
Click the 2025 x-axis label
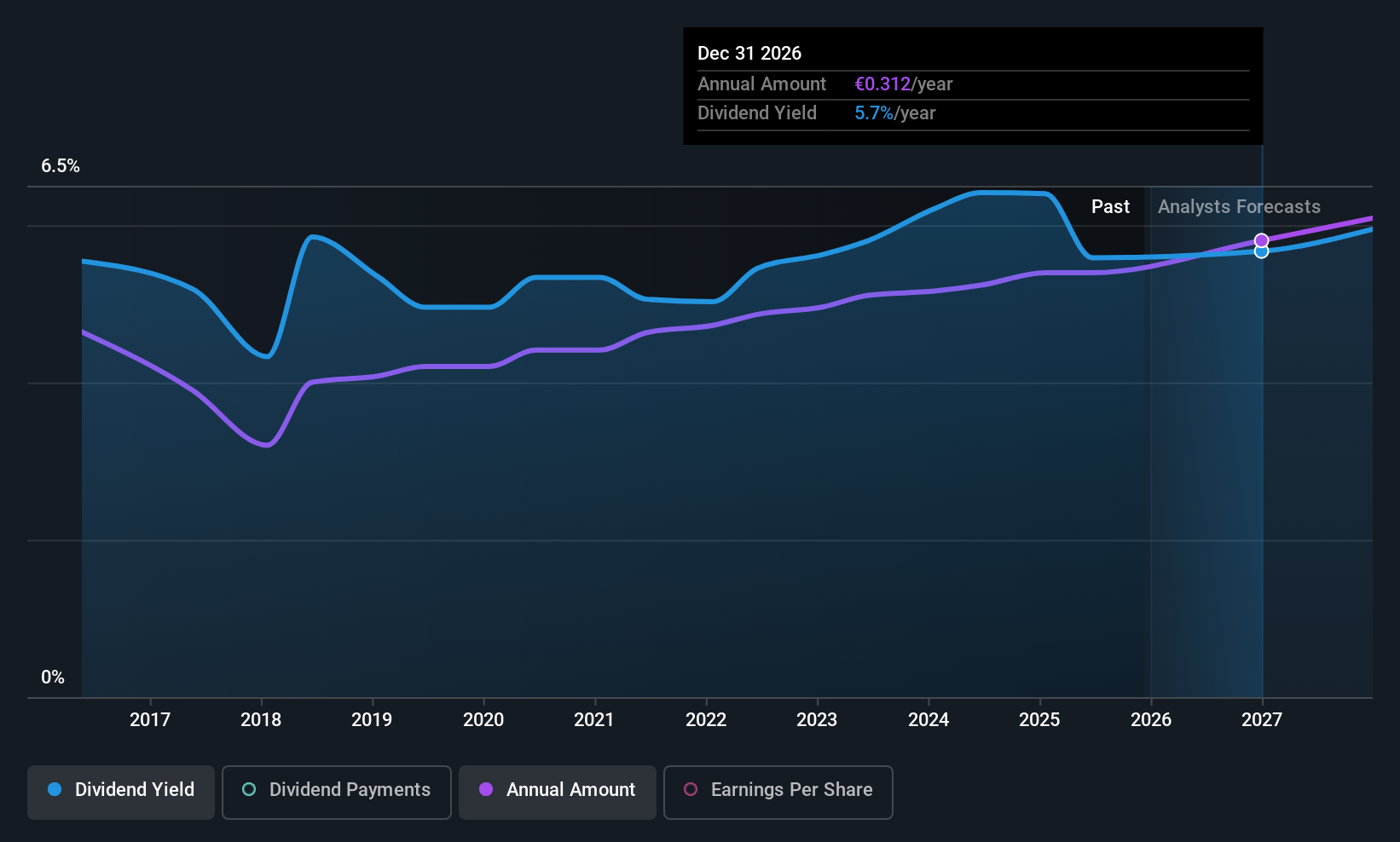click(x=1039, y=720)
